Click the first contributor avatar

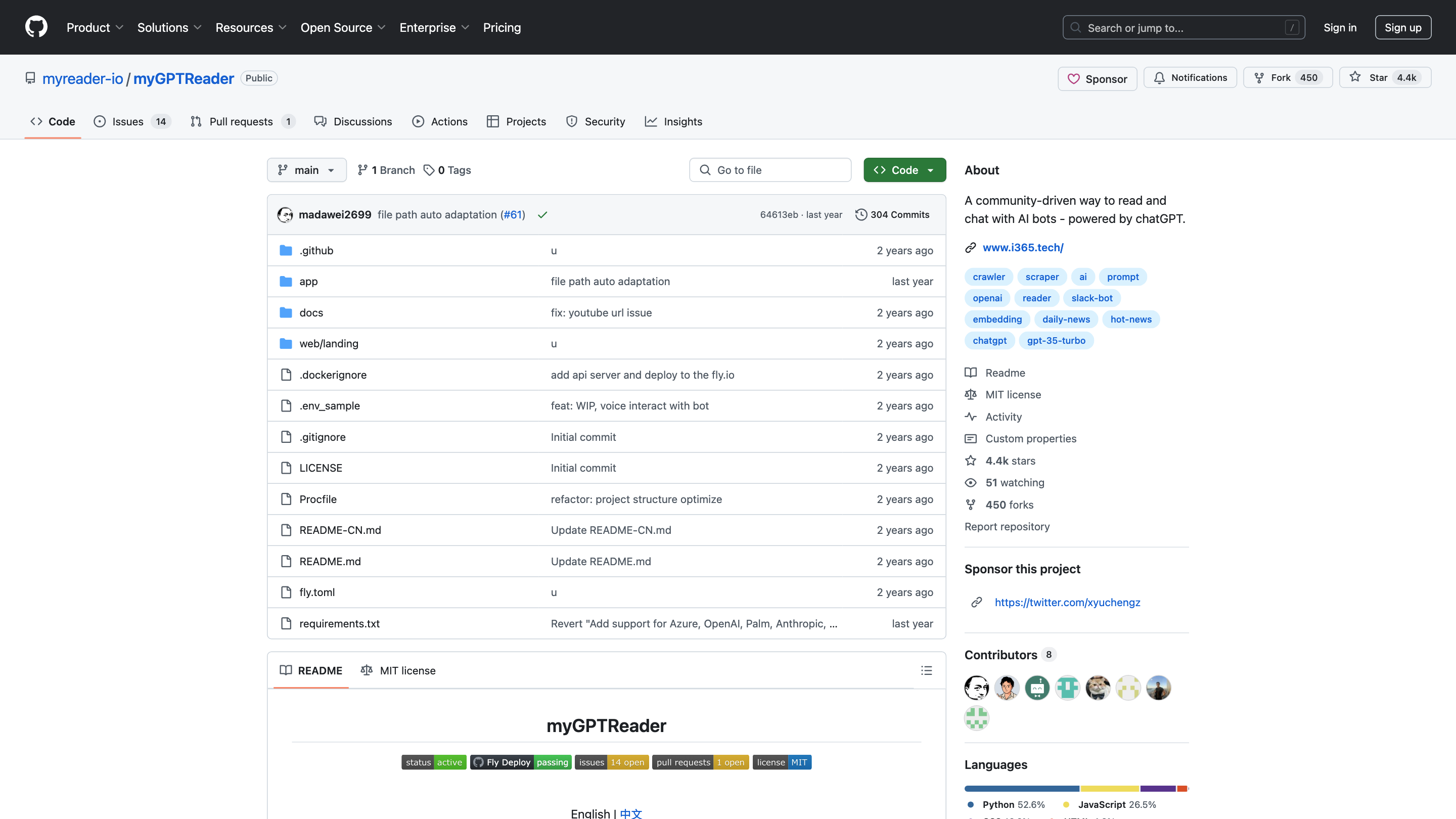pyautogui.click(x=976, y=688)
